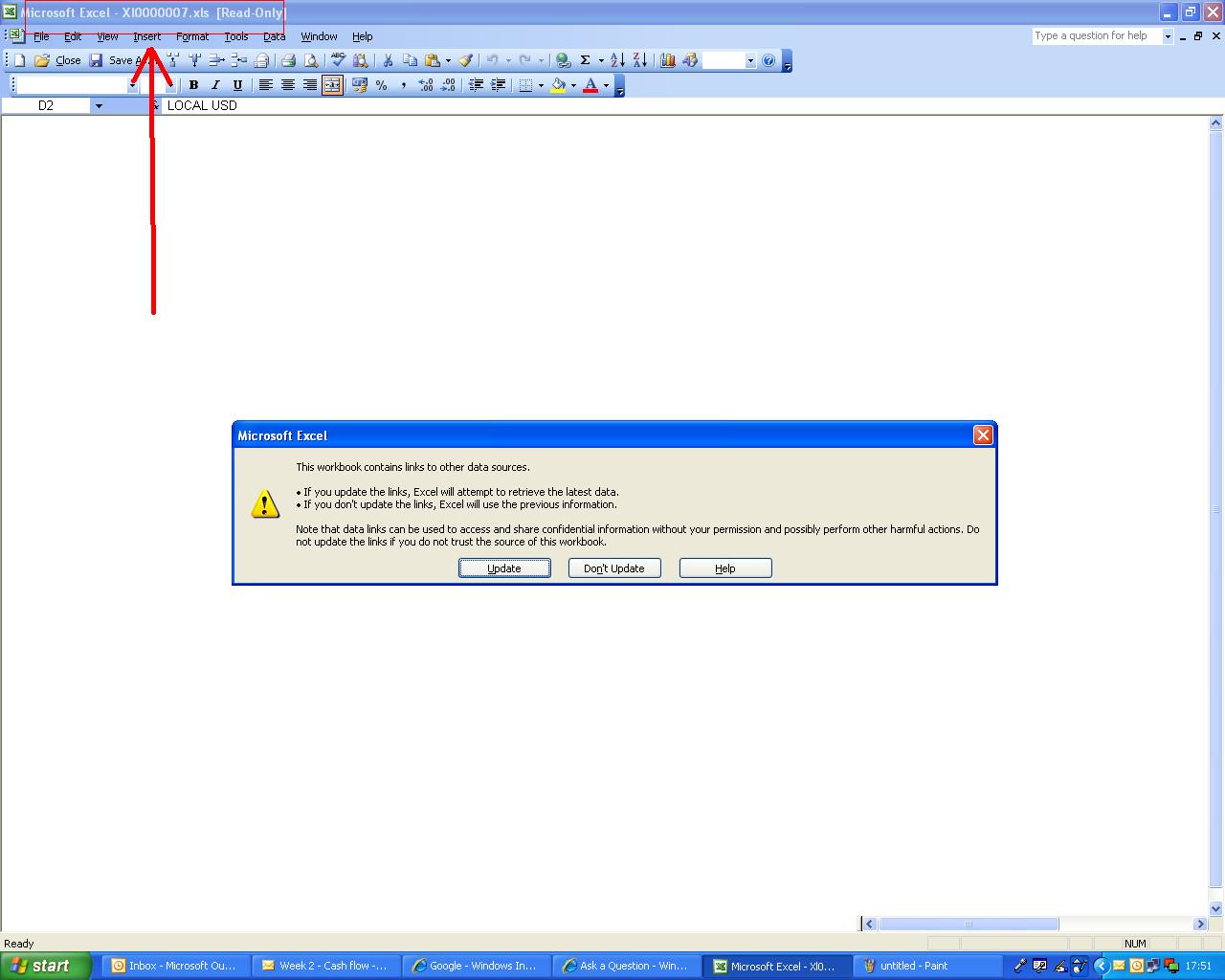
Task: Open the Insert menu
Action: coord(147,36)
